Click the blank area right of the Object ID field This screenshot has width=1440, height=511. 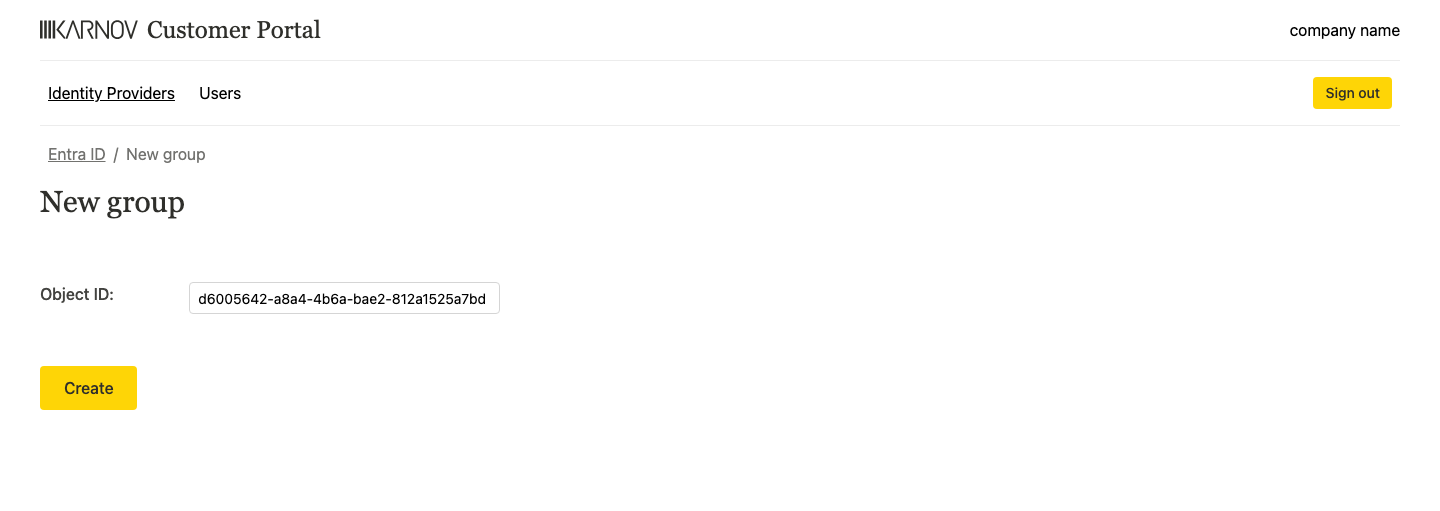point(850,298)
